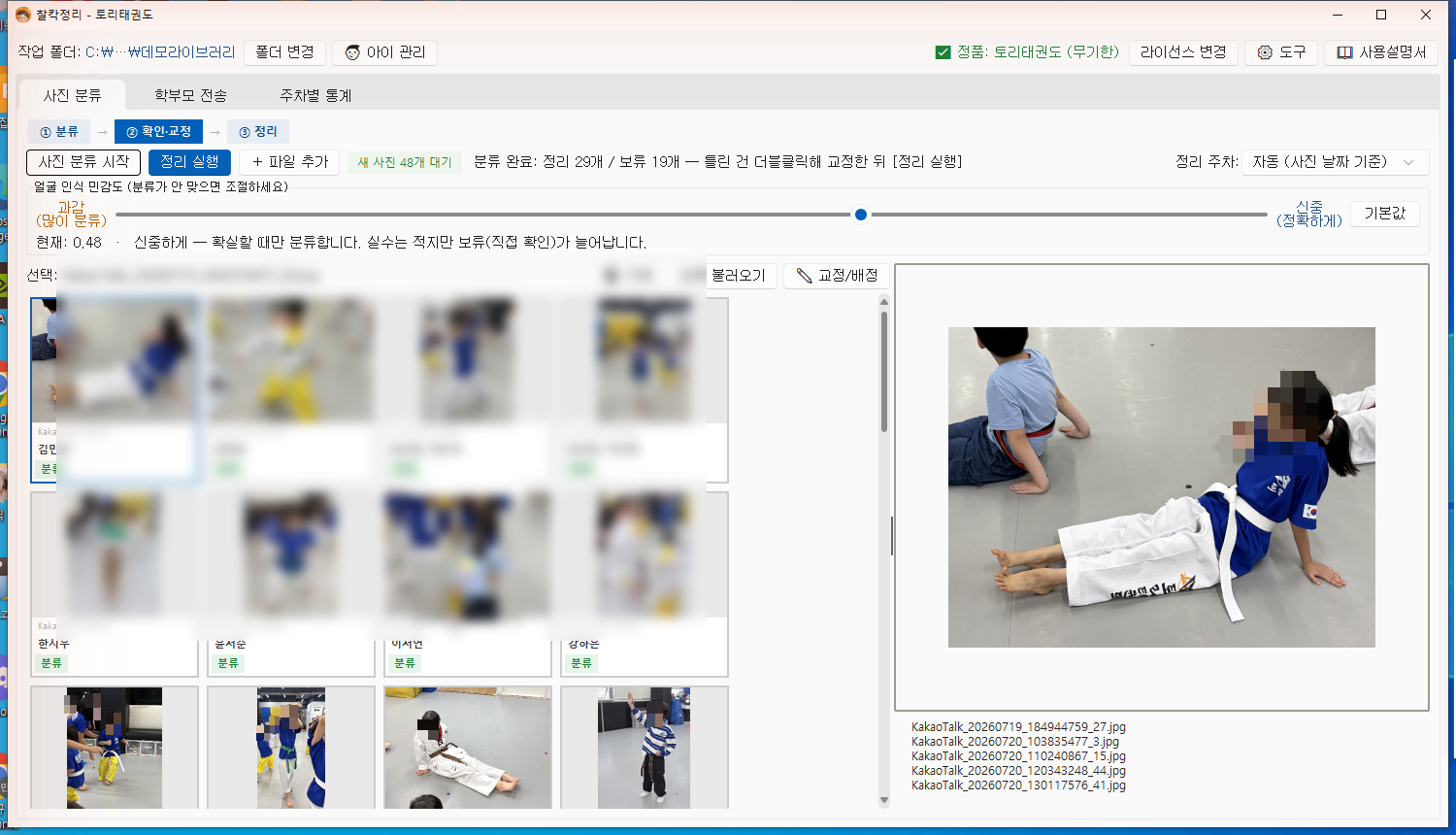The height and width of the screenshot is (835, 1456).
Task: Click the scrollbar down arrow of photo list
Action: pyautogui.click(x=883, y=801)
